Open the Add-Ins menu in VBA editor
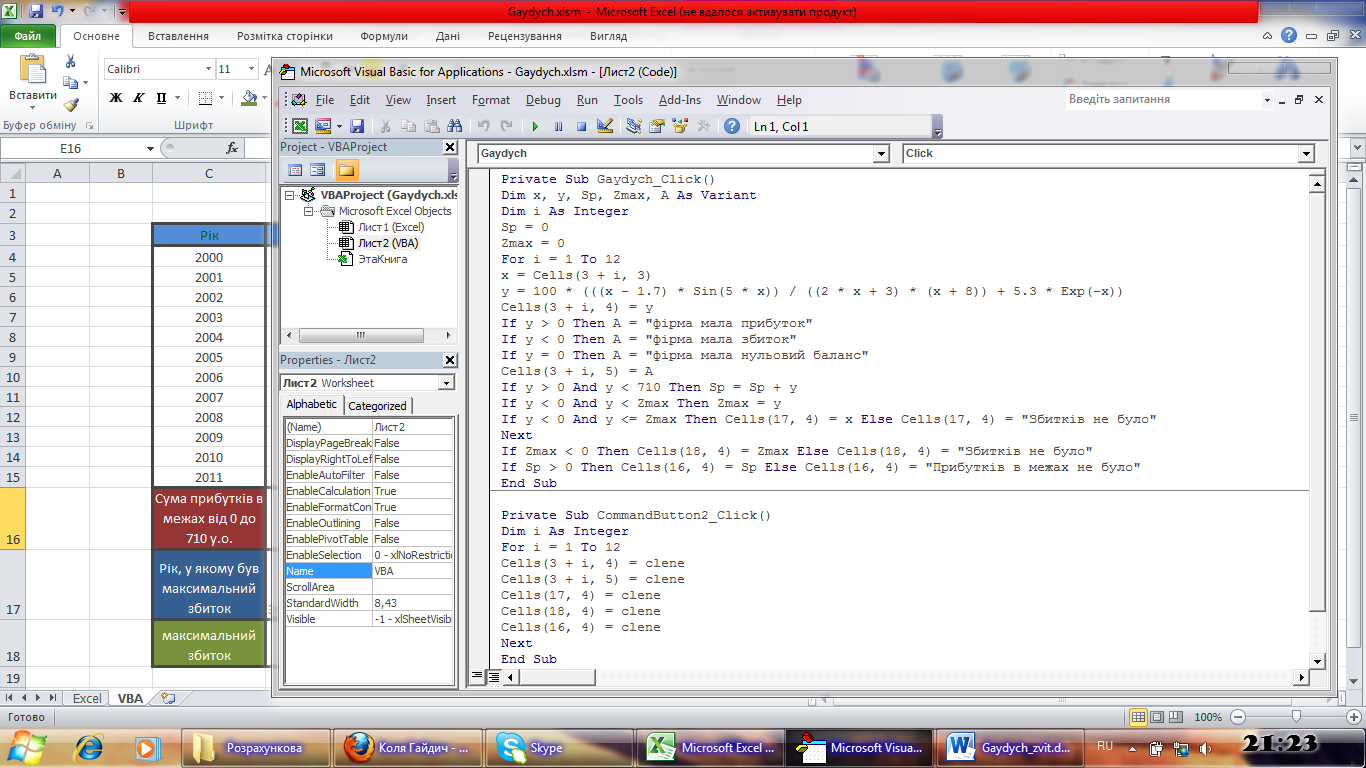Screen dimensions: 1366x768 point(680,100)
